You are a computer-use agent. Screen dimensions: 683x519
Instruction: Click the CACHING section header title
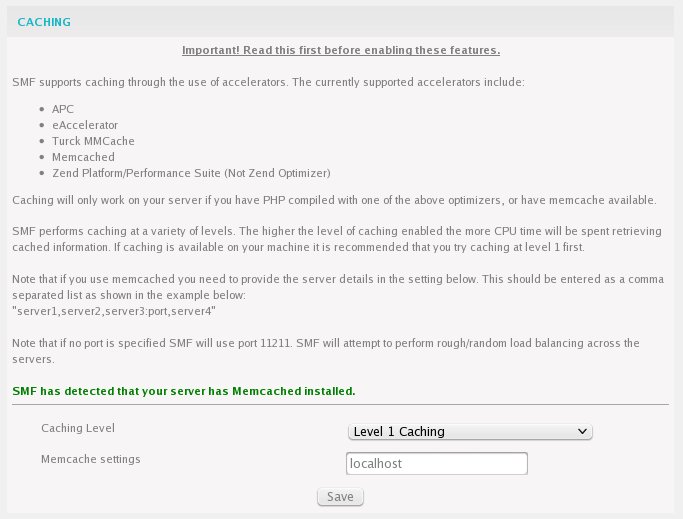44,22
